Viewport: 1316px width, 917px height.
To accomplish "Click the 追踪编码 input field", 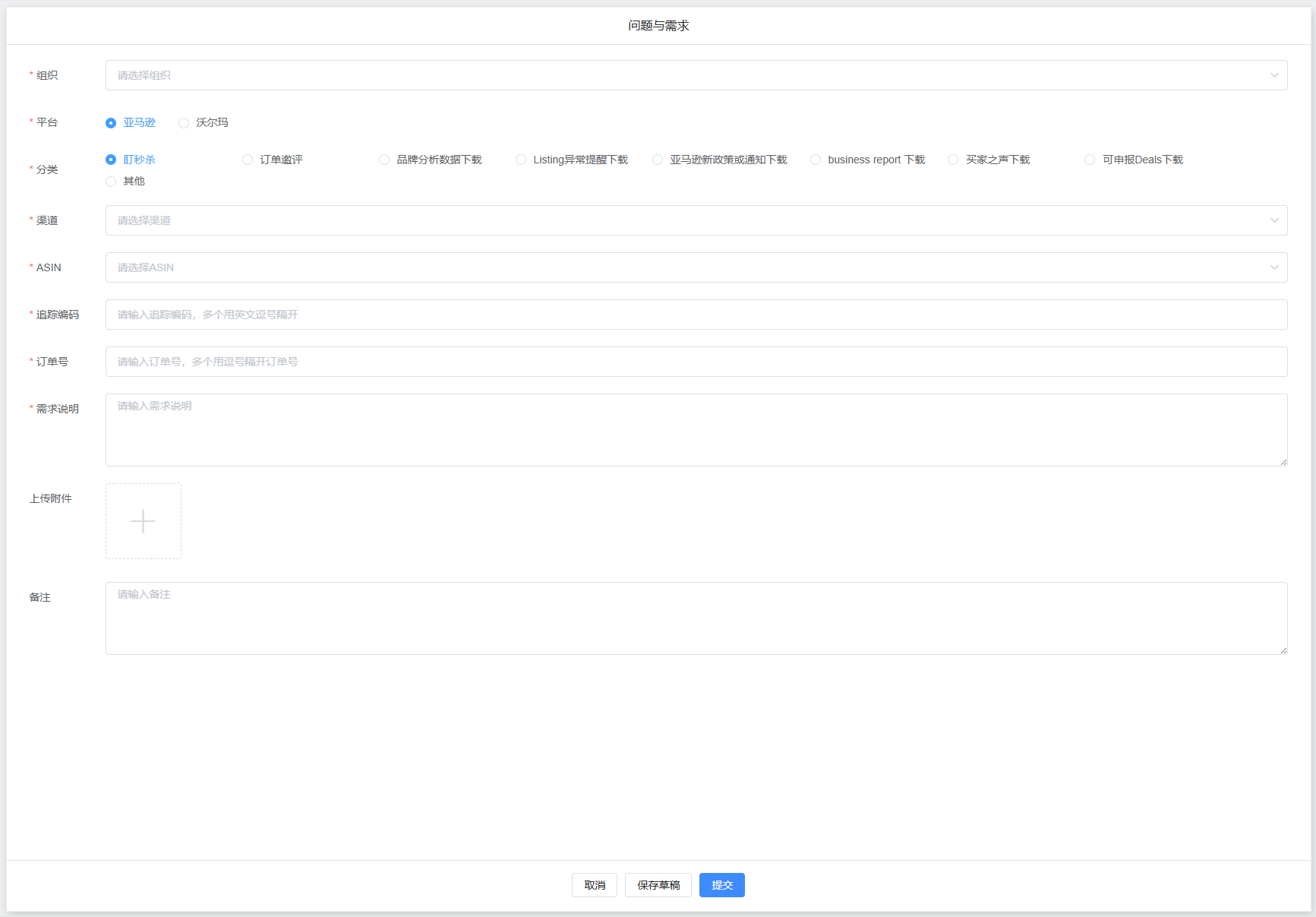I will pyautogui.click(x=696, y=315).
